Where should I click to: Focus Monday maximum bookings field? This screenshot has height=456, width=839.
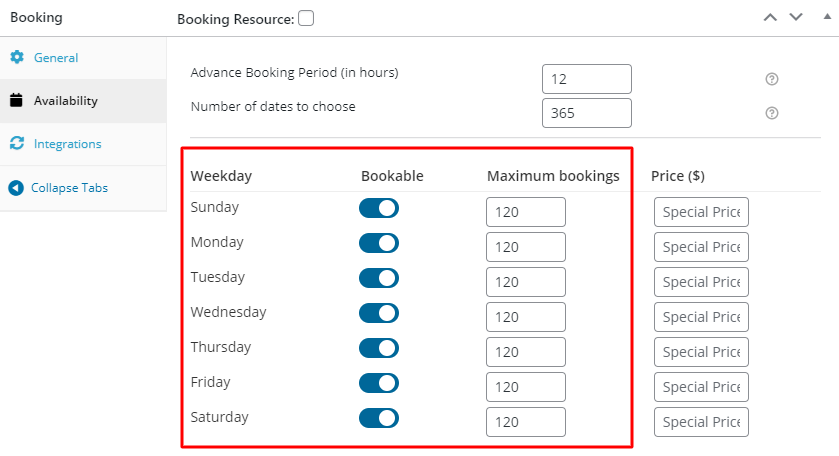525,247
